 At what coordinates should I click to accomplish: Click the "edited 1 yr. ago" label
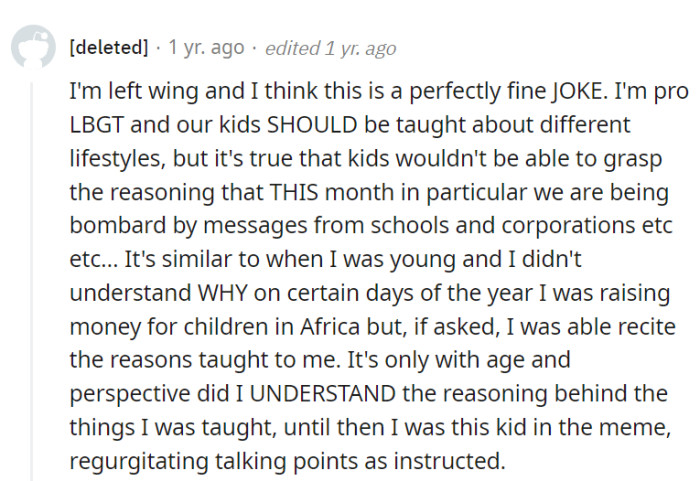pyautogui.click(x=331, y=47)
